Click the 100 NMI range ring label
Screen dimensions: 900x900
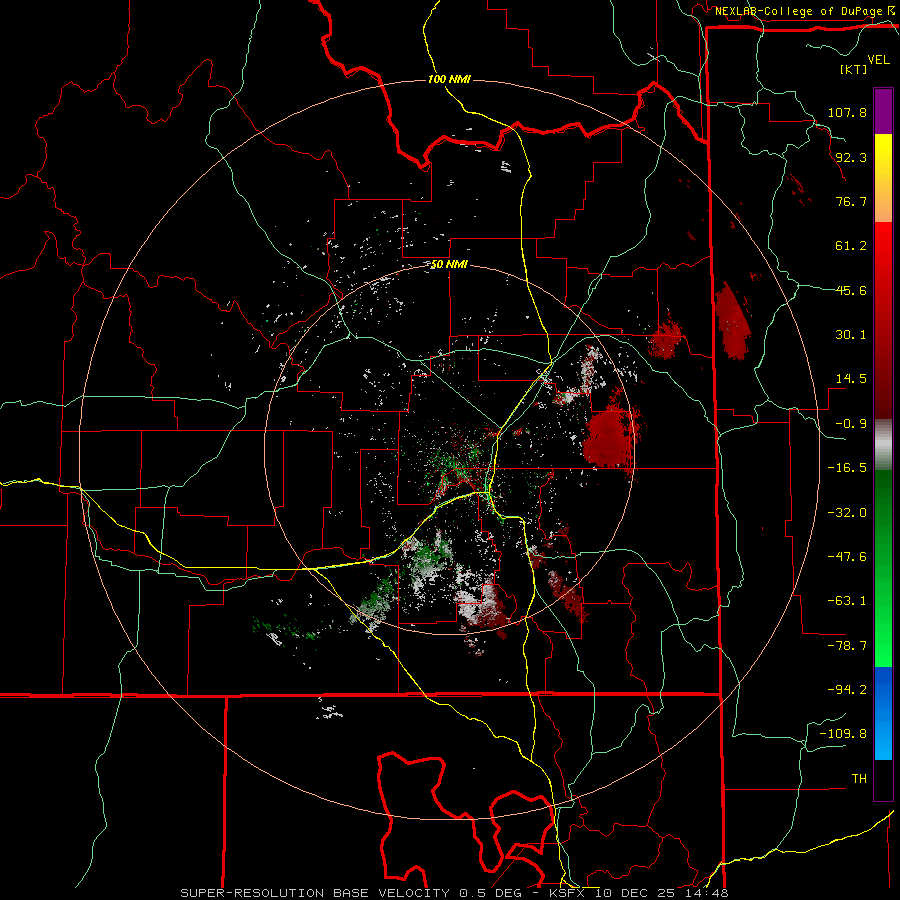coord(449,79)
